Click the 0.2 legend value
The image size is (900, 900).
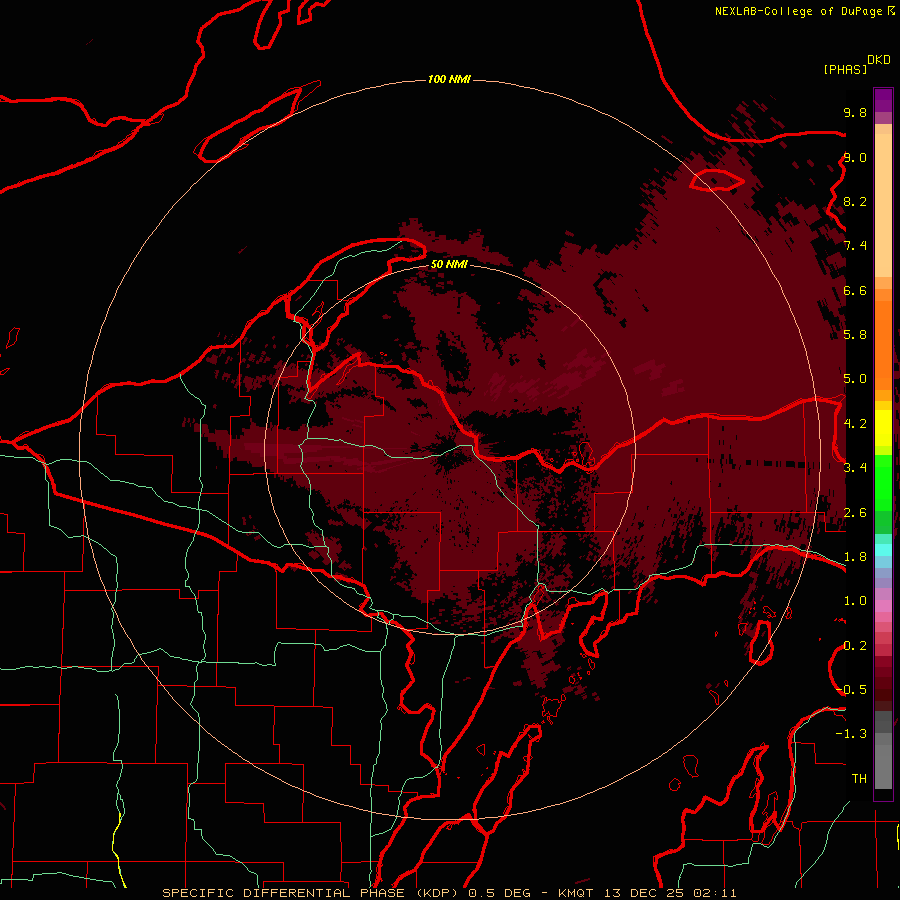(x=855, y=646)
